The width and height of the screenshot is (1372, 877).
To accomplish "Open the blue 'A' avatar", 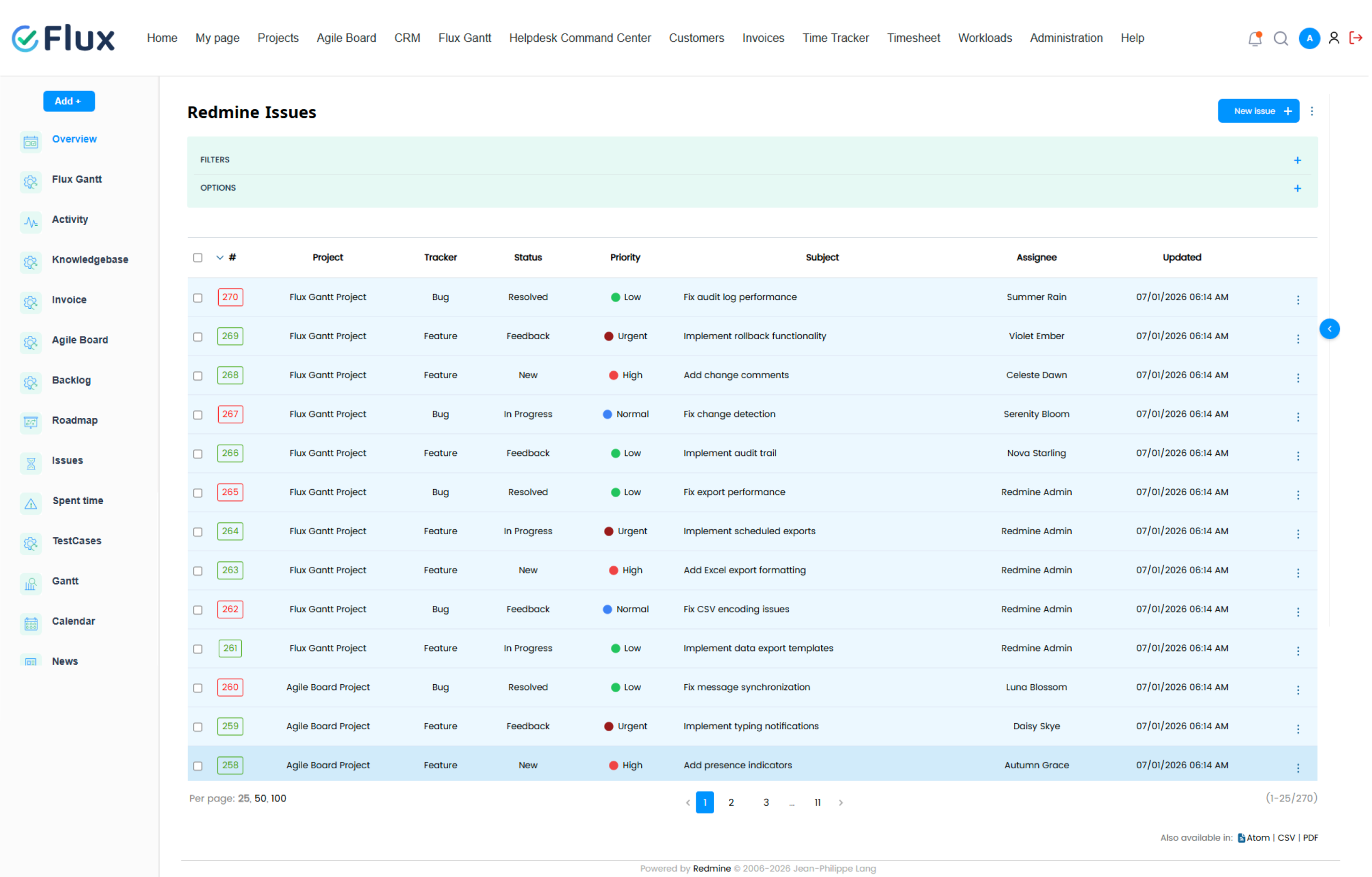I will [1309, 38].
